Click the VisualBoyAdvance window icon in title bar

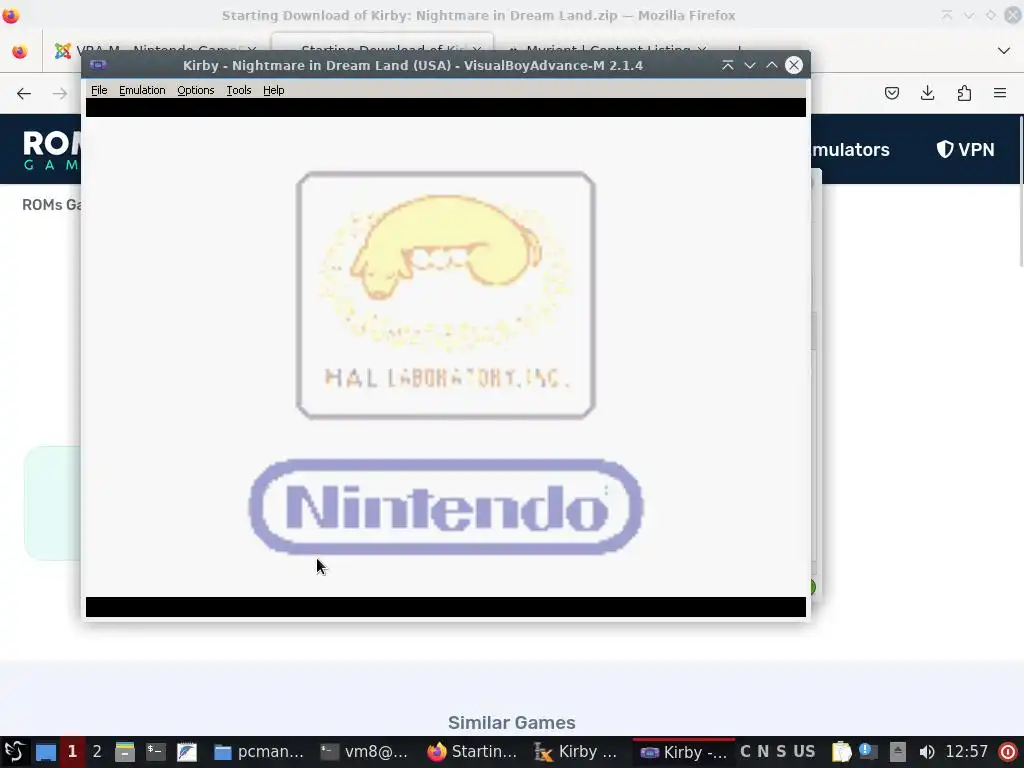click(98, 65)
